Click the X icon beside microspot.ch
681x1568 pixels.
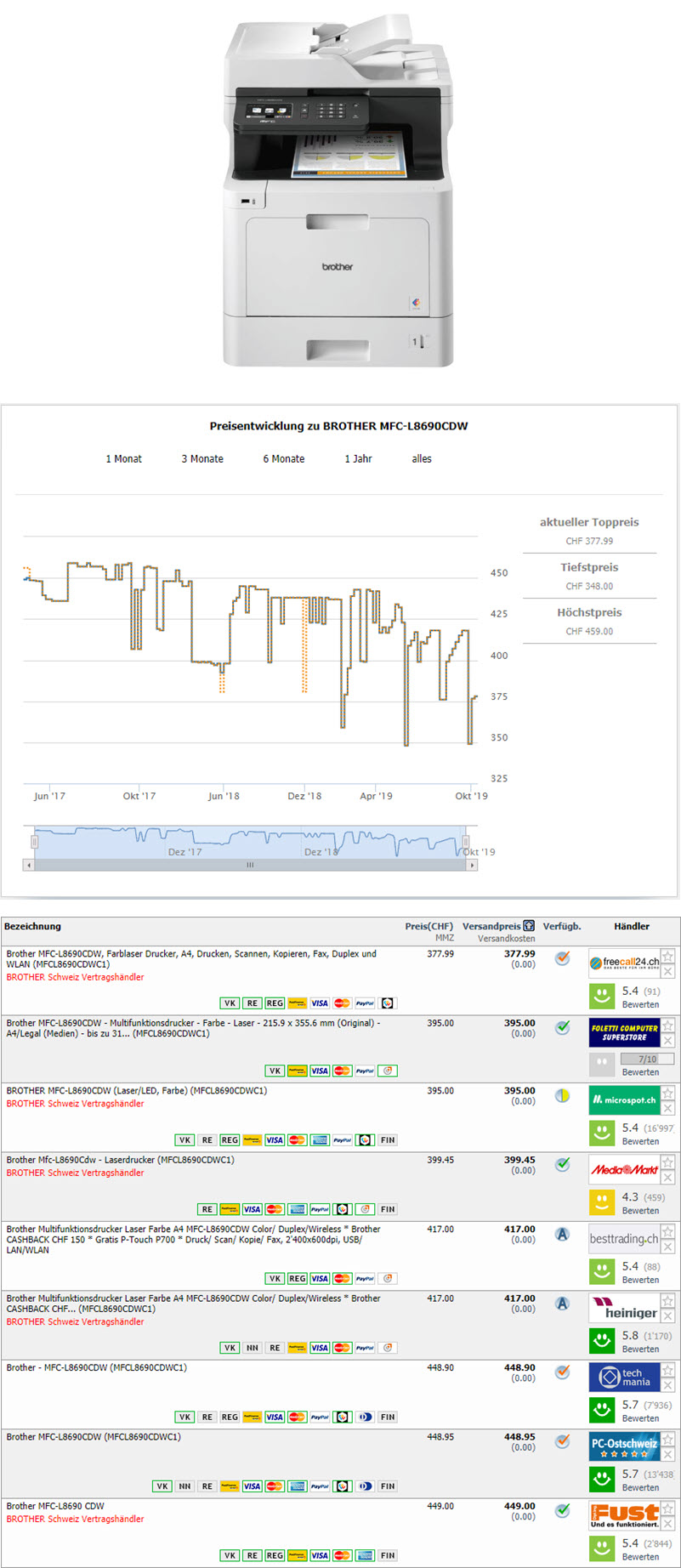point(668,1109)
